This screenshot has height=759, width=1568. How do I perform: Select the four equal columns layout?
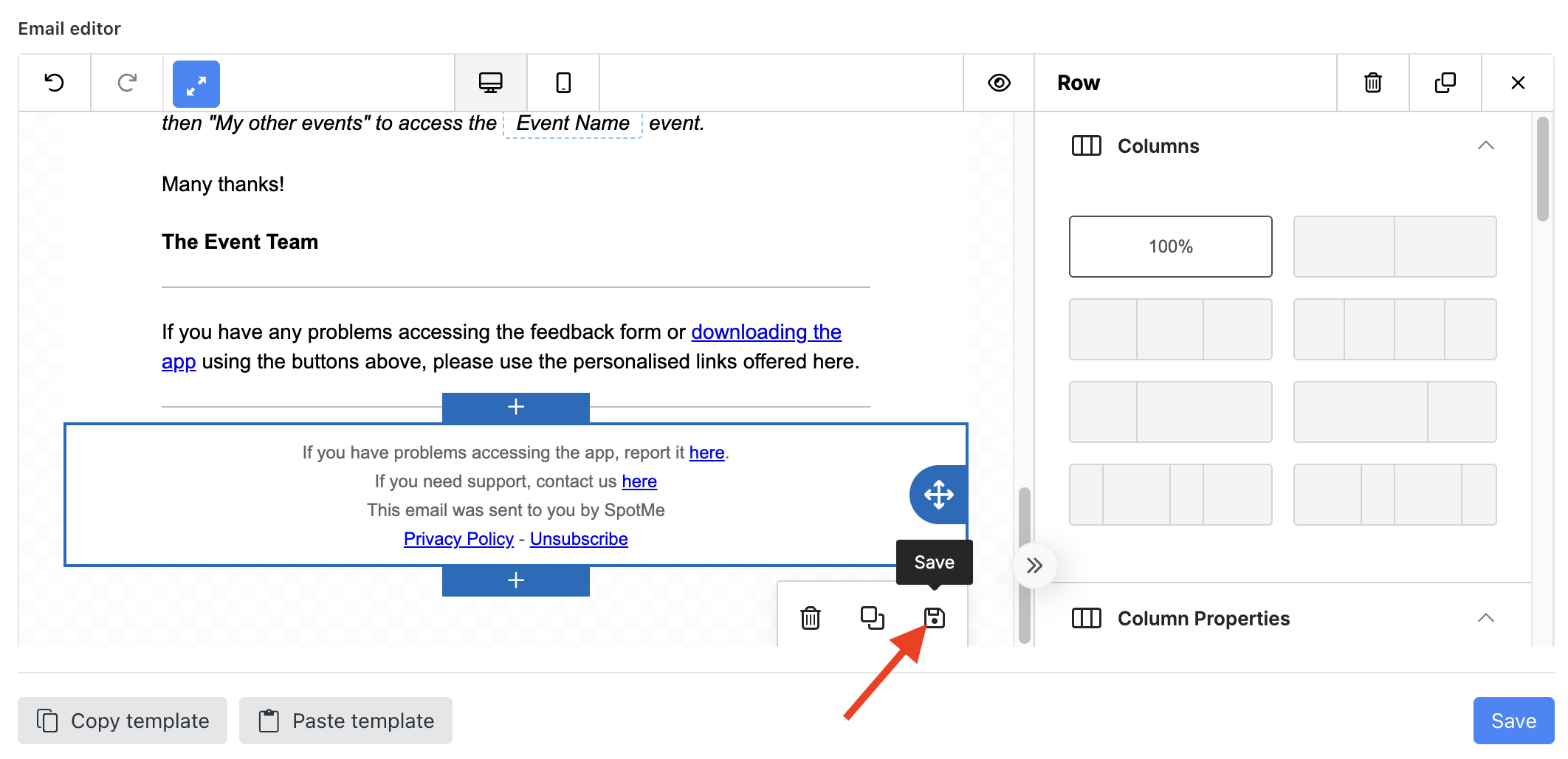point(1395,329)
